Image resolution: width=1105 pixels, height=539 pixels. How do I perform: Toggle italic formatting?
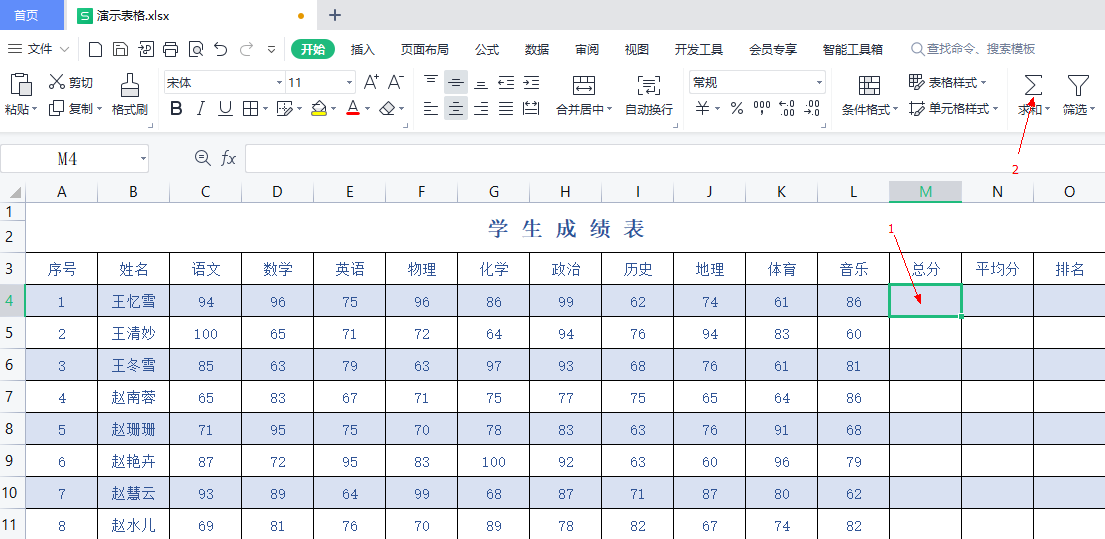201,109
